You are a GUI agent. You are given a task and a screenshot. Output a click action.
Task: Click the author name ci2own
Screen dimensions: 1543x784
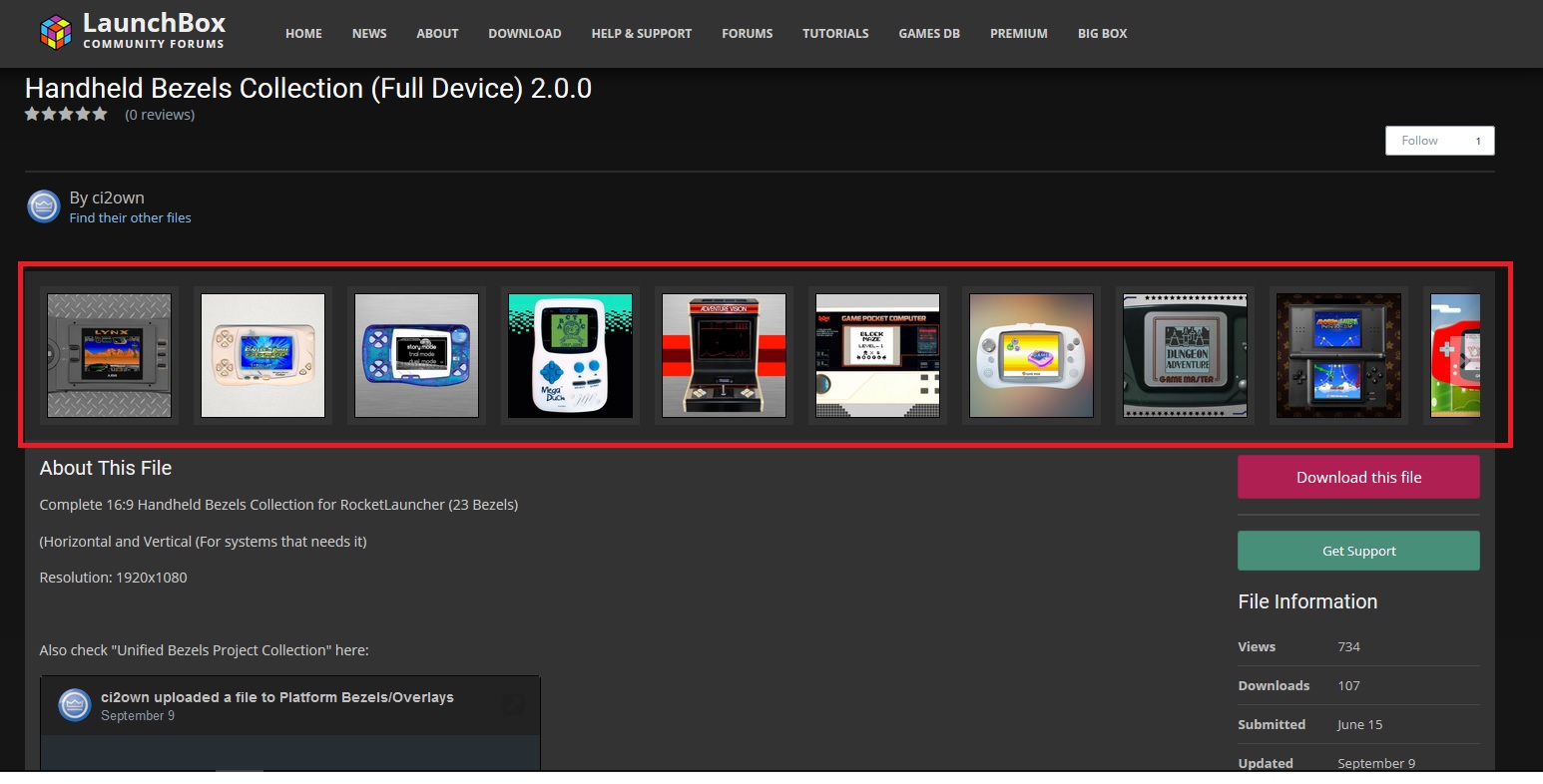coord(118,197)
